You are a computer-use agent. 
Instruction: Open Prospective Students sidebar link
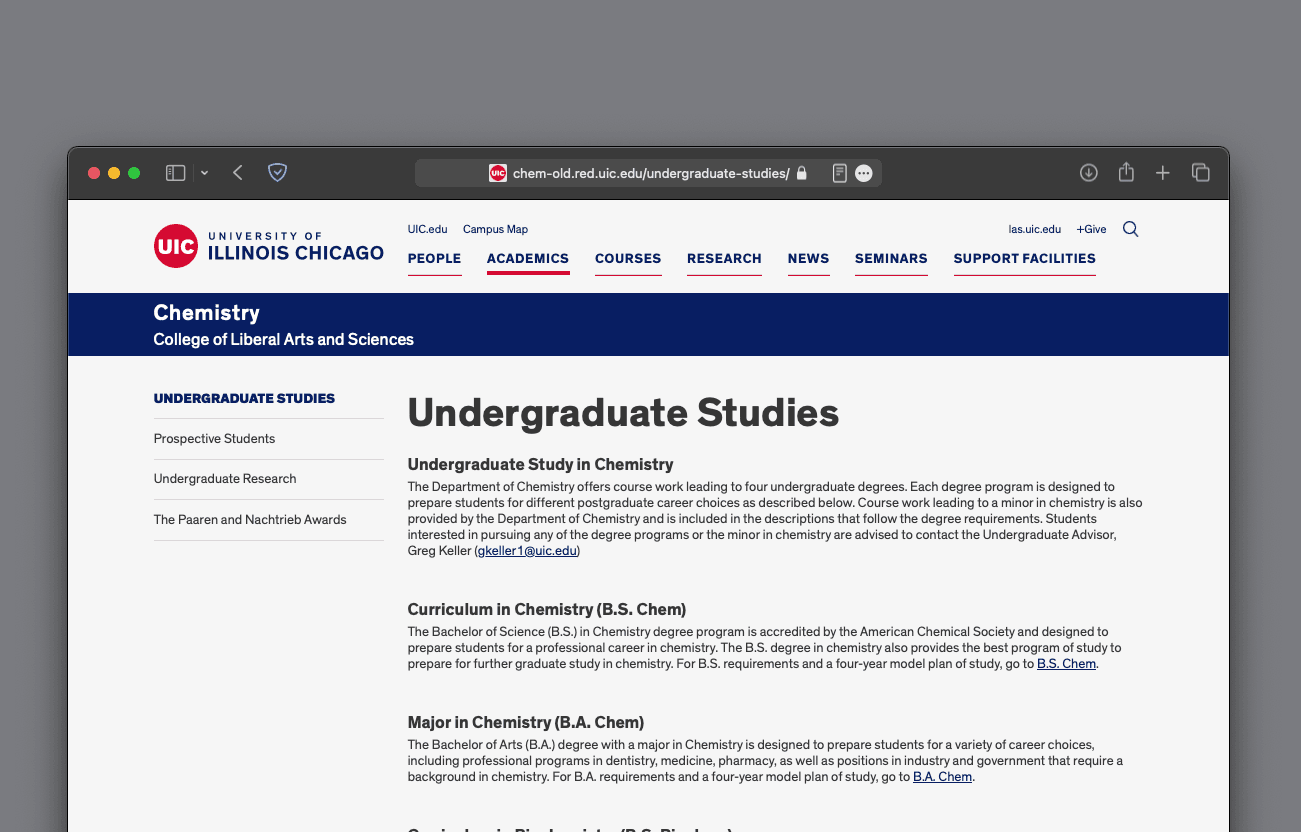(x=214, y=439)
